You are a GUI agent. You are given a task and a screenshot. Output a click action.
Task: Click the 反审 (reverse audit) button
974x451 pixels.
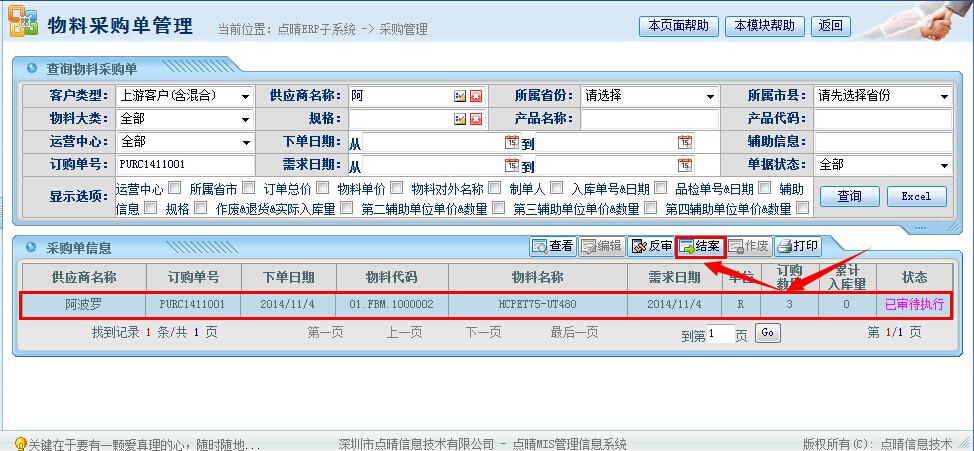tap(651, 246)
